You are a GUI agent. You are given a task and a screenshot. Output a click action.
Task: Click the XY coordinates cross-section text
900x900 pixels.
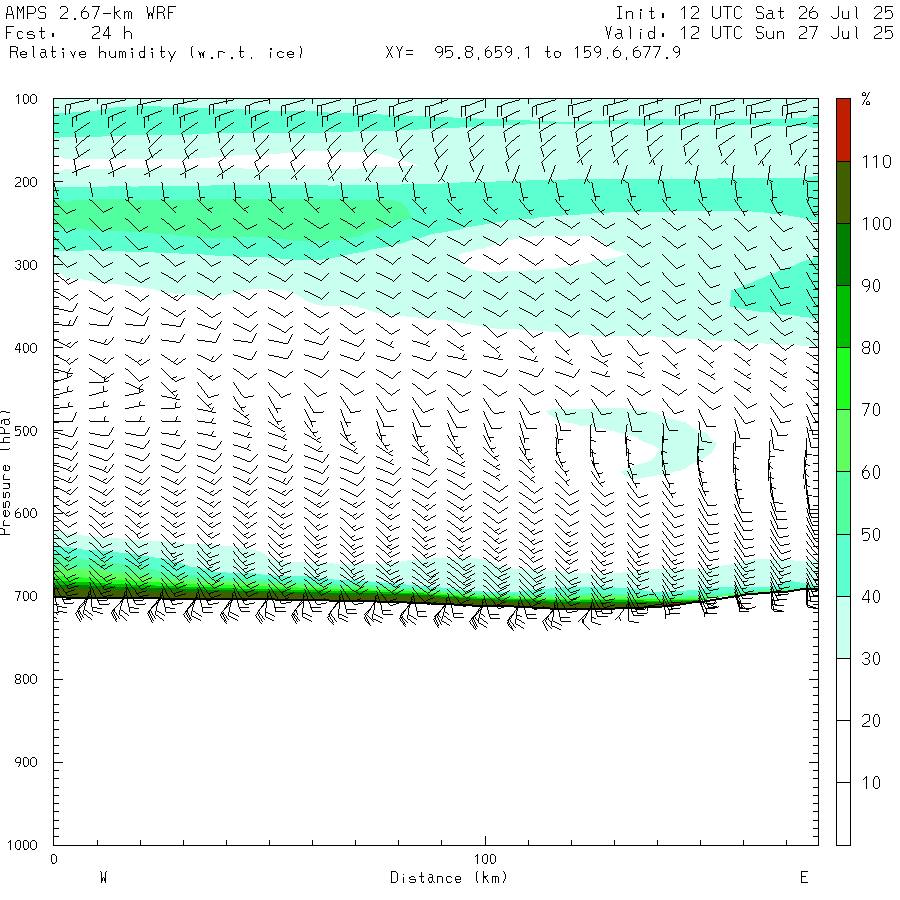(533, 53)
